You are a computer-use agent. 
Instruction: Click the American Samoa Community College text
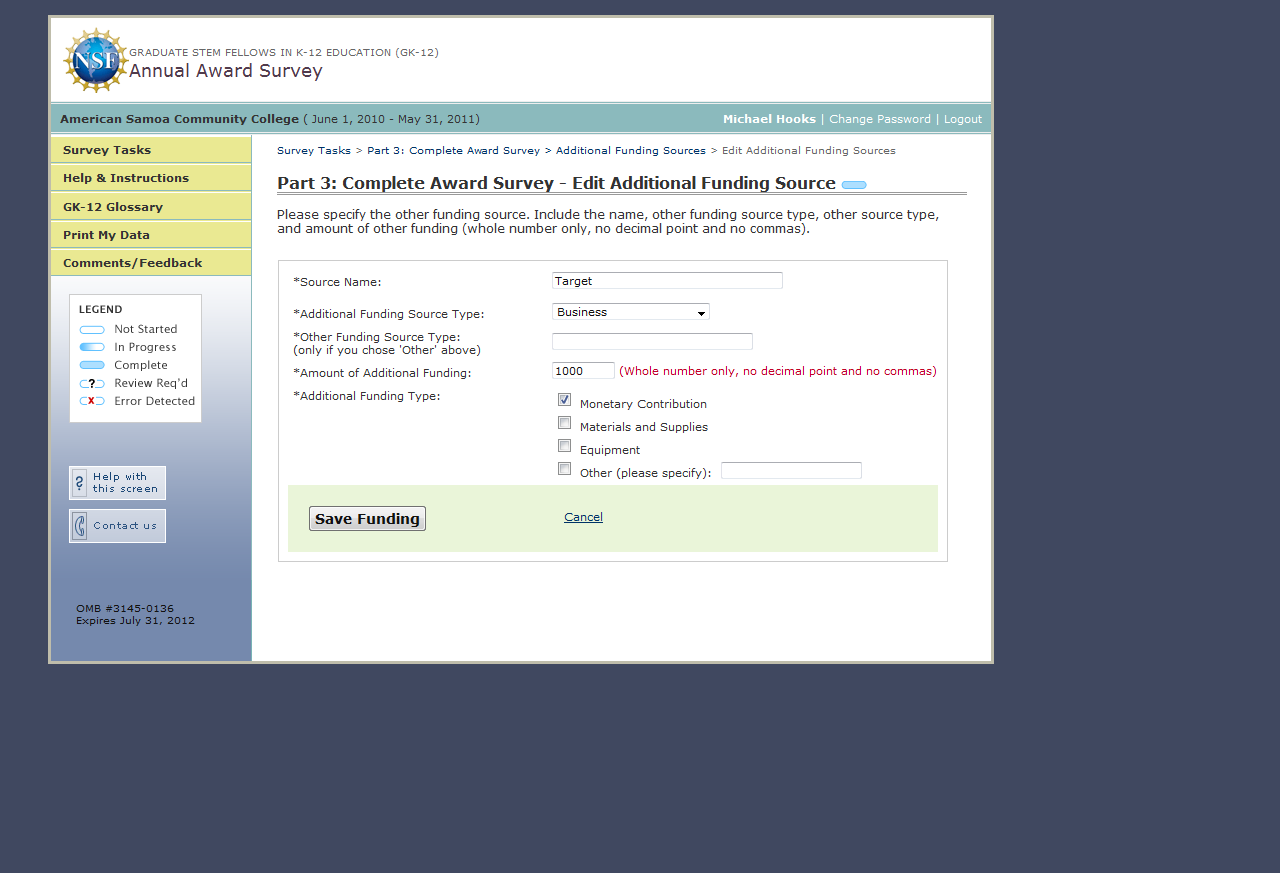179,119
